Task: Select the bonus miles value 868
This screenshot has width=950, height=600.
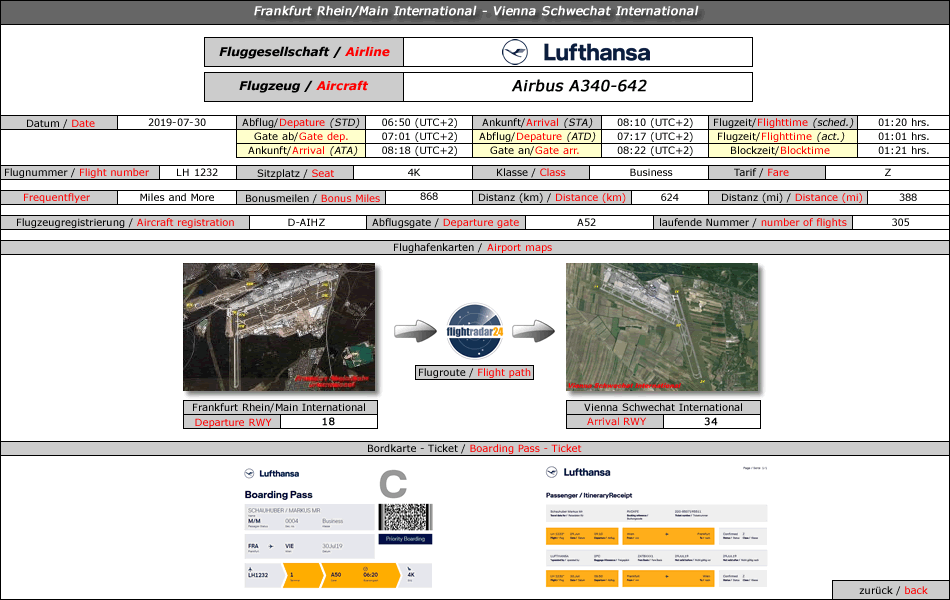Action: pyautogui.click(x=429, y=197)
